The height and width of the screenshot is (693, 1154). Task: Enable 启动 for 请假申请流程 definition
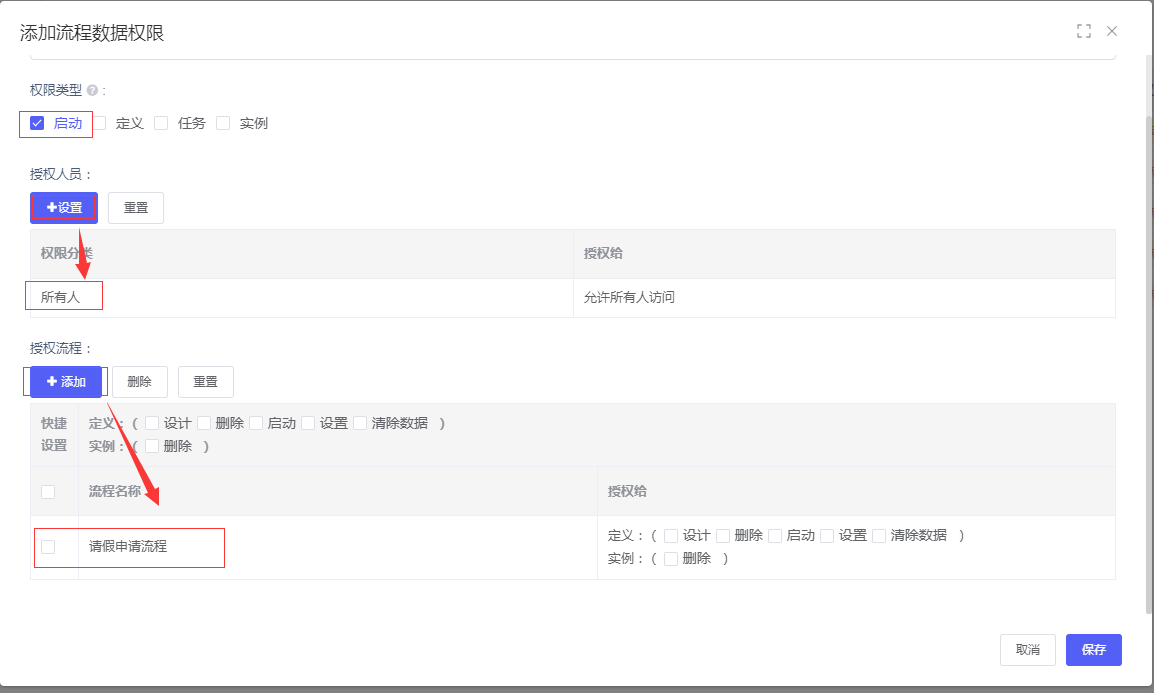coord(775,535)
